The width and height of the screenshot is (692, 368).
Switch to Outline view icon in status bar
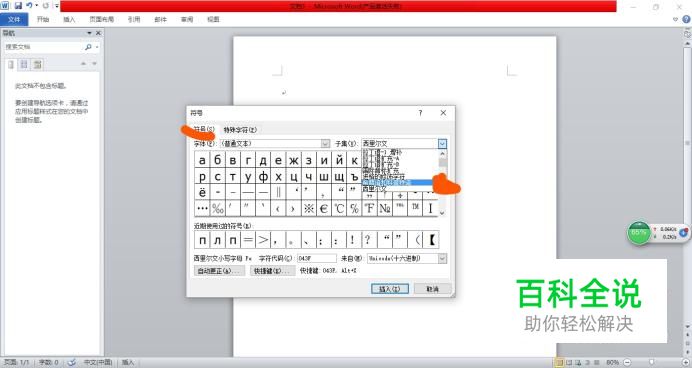click(x=587, y=362)
